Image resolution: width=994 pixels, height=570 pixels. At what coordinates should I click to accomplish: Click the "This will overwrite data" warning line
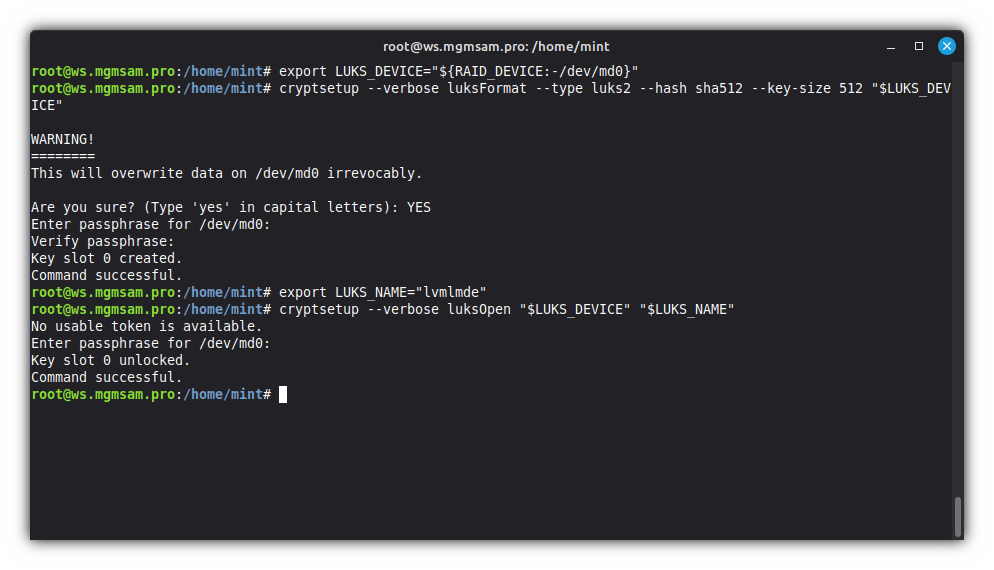pos(227,173)
